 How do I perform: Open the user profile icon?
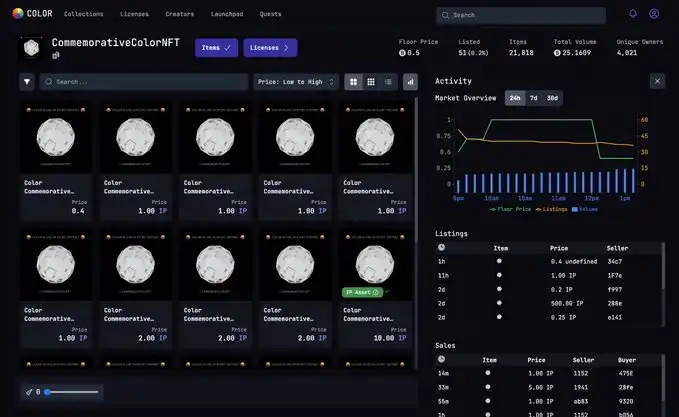coord(654,15)
